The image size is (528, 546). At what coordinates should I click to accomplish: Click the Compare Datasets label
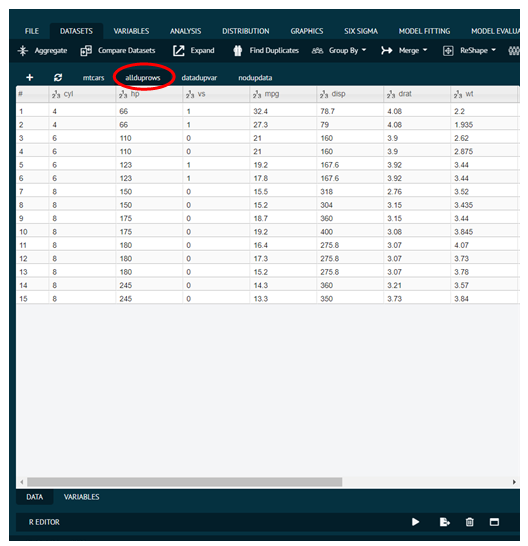tap(126, 51)
